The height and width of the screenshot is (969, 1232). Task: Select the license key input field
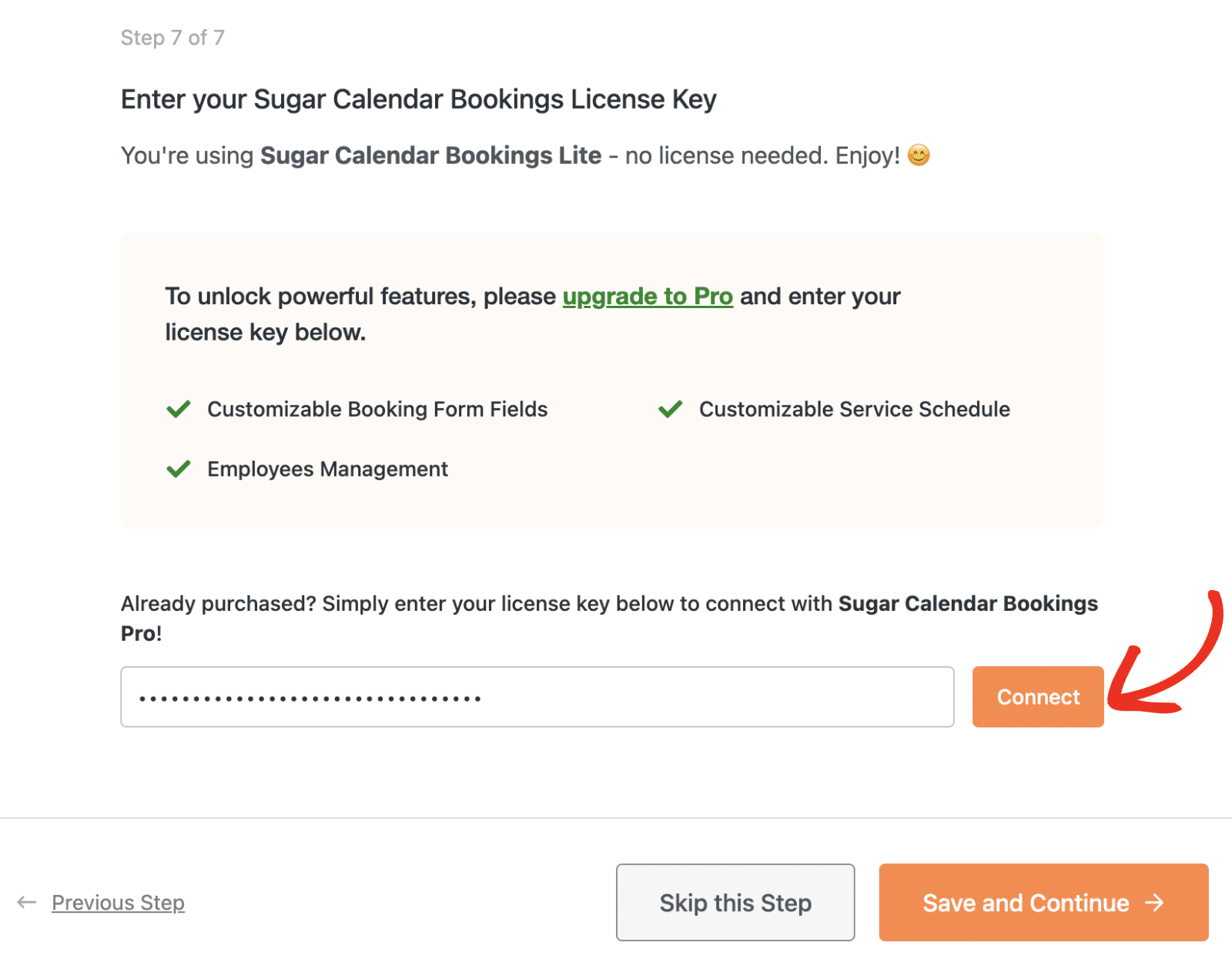click(x=537, y=696)
